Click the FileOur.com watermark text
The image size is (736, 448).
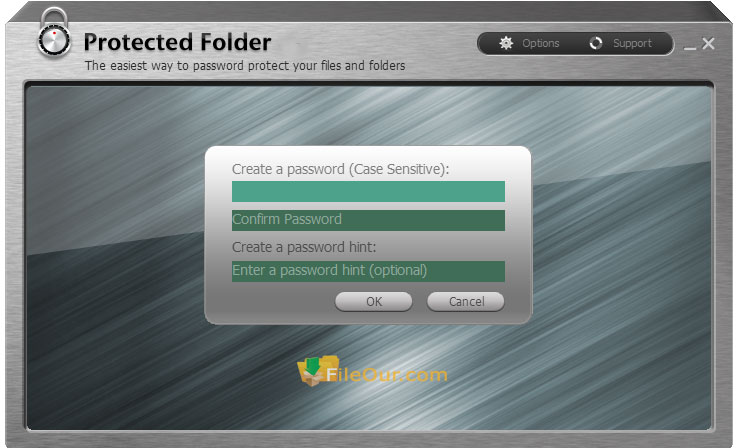pyautogui.click(x=387, y=375)
